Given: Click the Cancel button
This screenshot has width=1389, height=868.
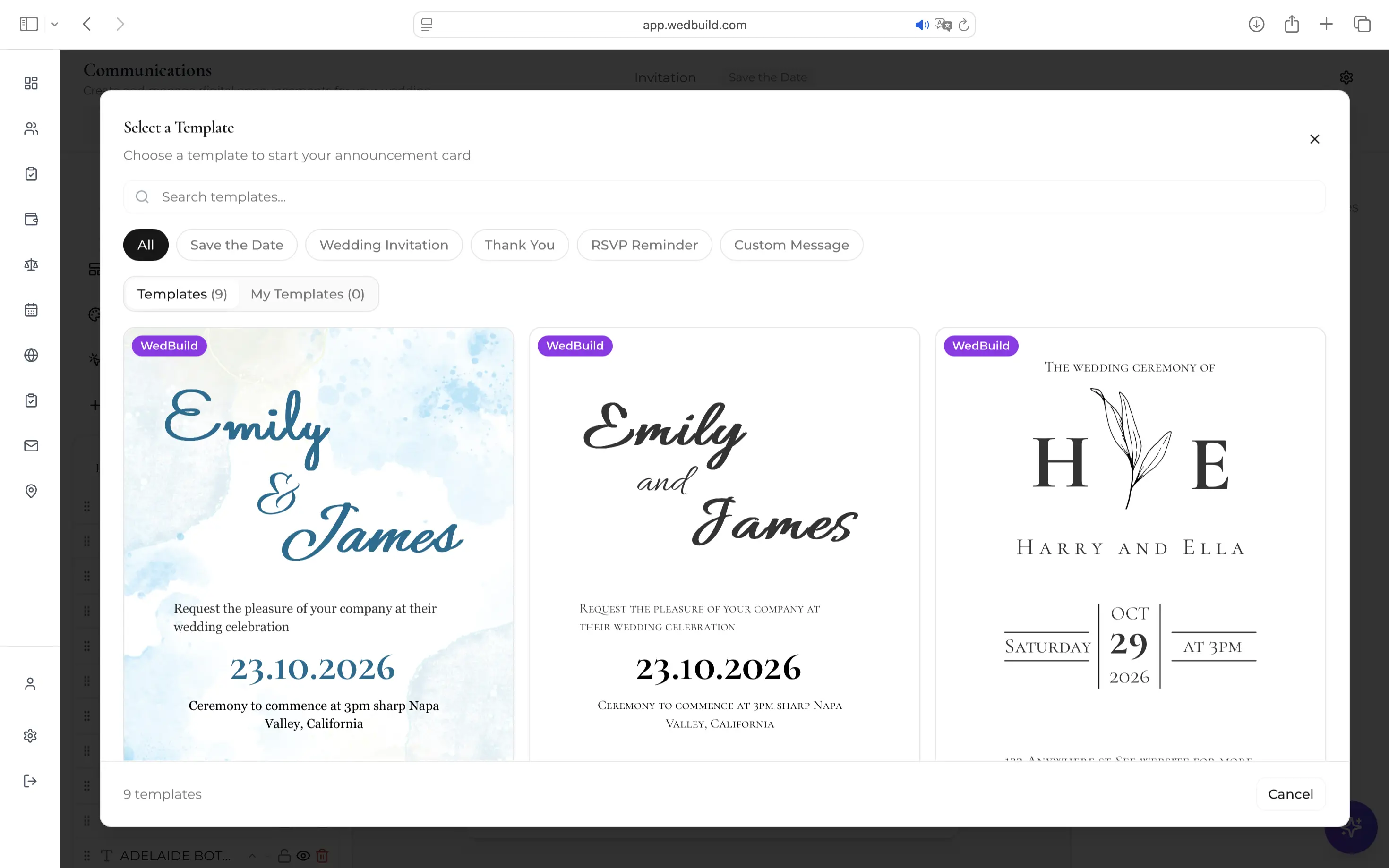Looking at the screenshot, I should (1290, 794).
